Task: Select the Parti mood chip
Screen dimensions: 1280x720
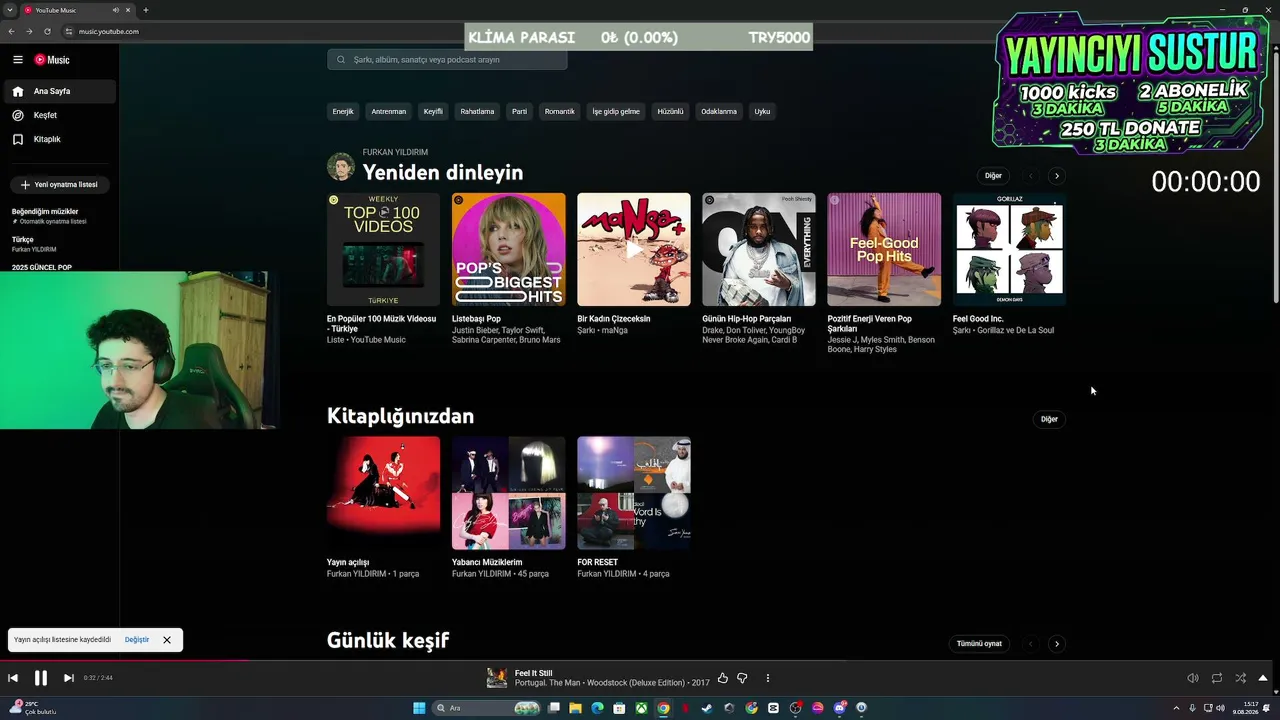Action: click(x=519, y=111)
